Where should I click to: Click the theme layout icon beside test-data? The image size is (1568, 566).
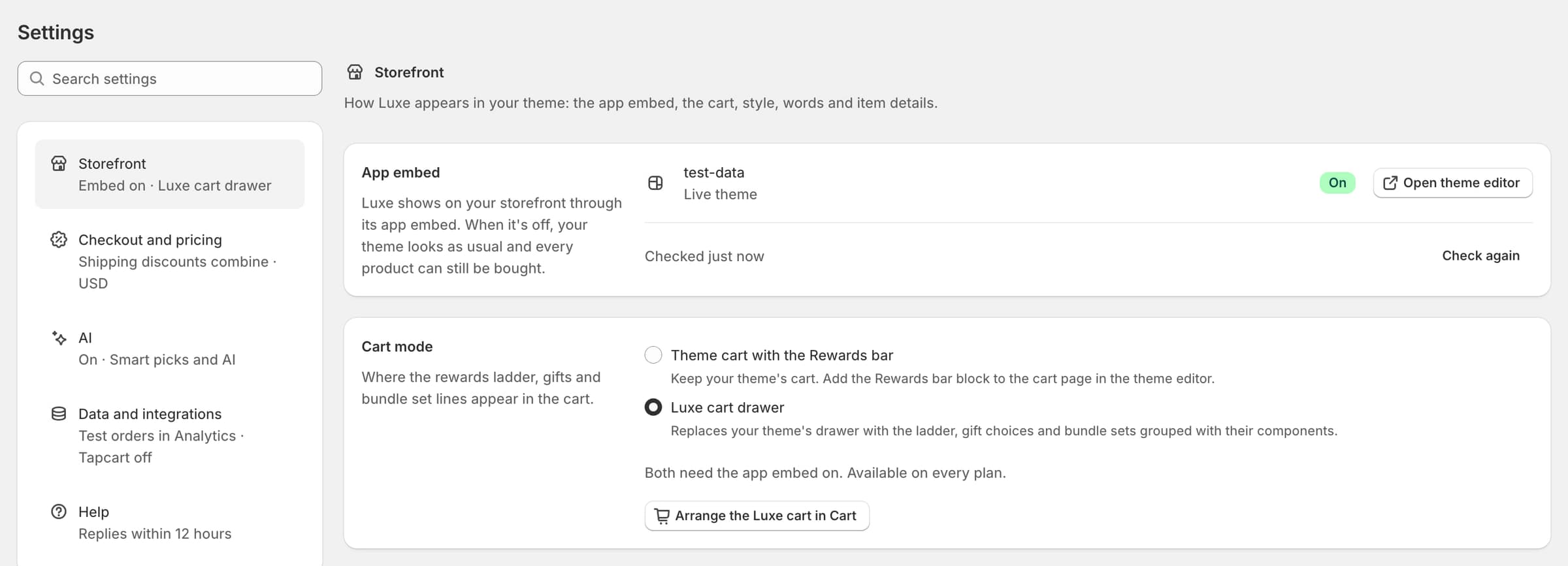(655, 183)
